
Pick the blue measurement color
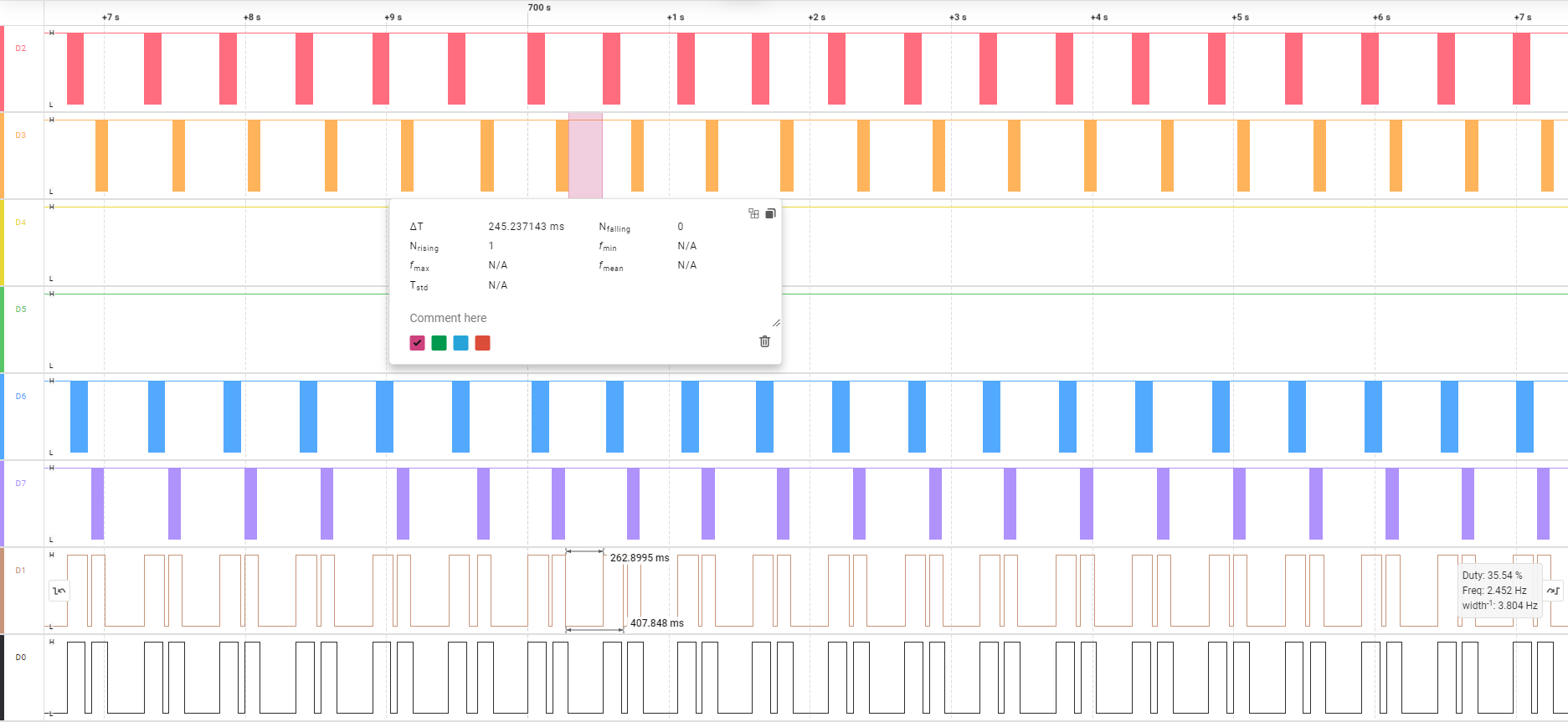coord(460,343)
